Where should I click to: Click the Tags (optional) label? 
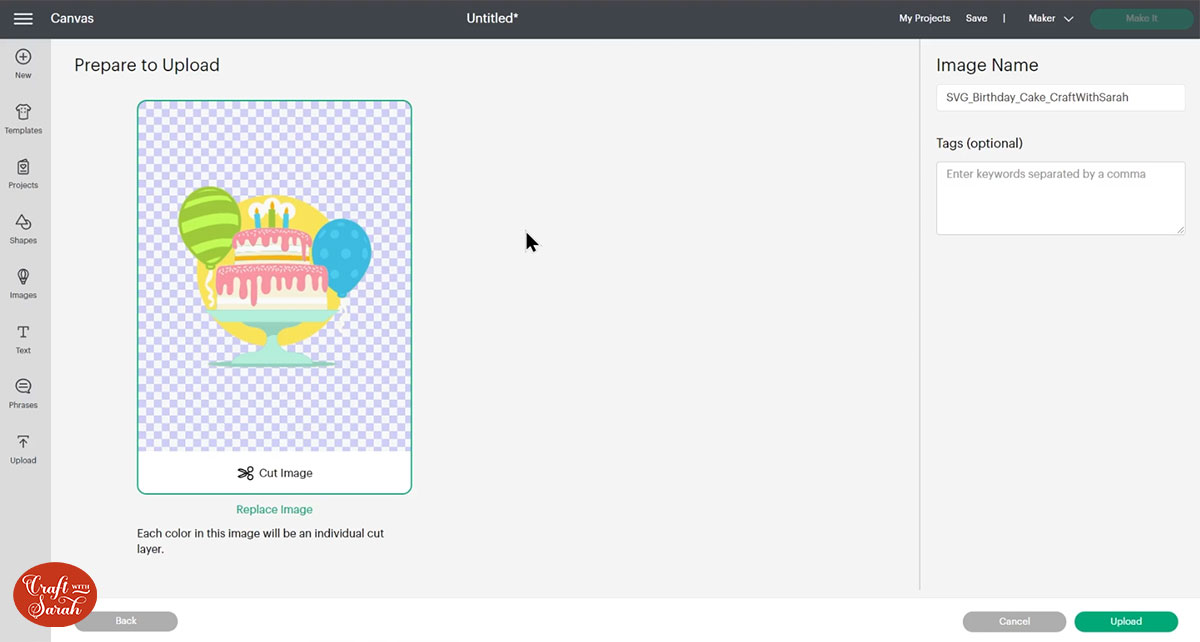[979, 143]
